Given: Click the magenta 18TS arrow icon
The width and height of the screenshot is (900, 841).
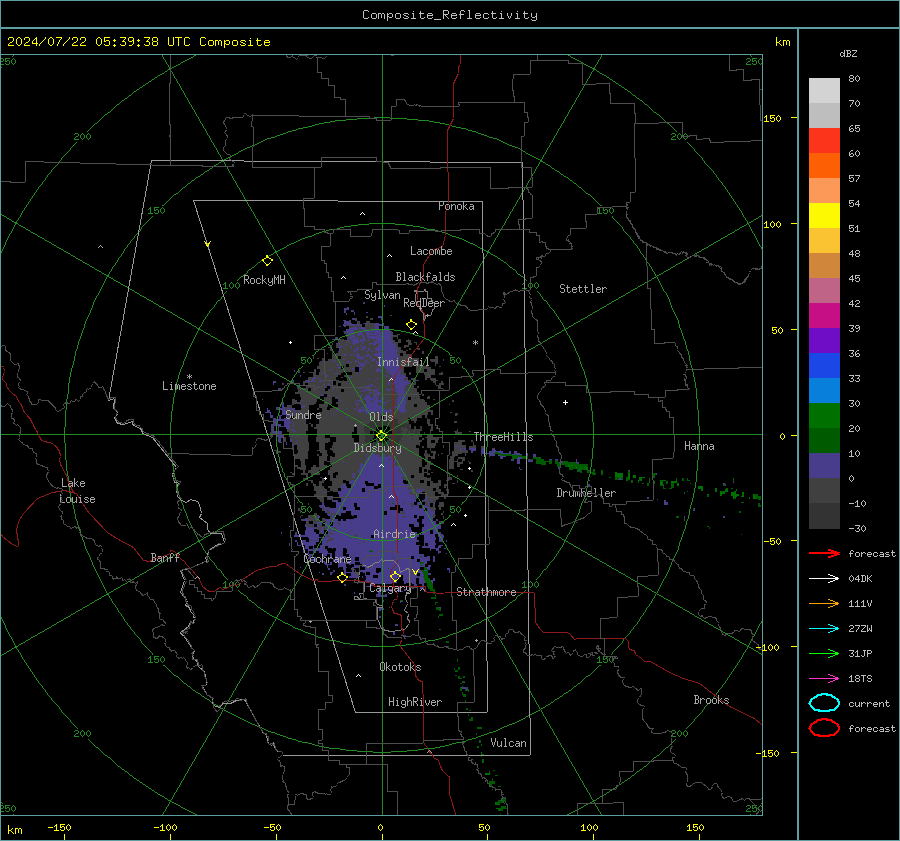Looking at the screenshot, I should click(824, 679).
